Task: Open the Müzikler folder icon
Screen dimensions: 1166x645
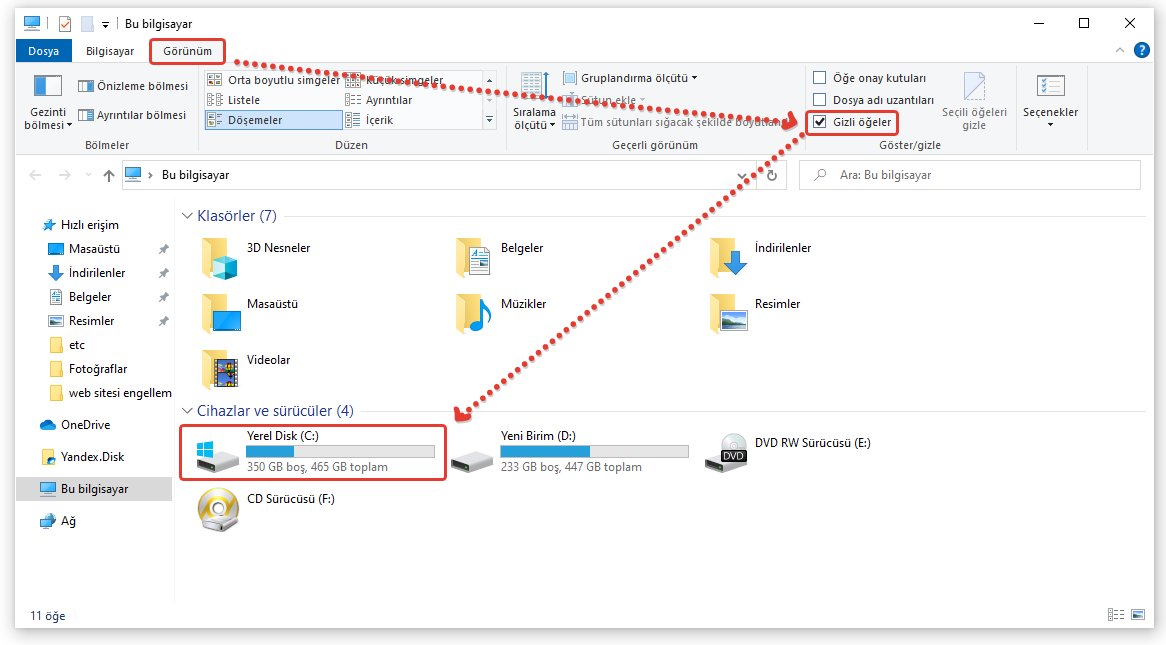Action: (474, 313)
